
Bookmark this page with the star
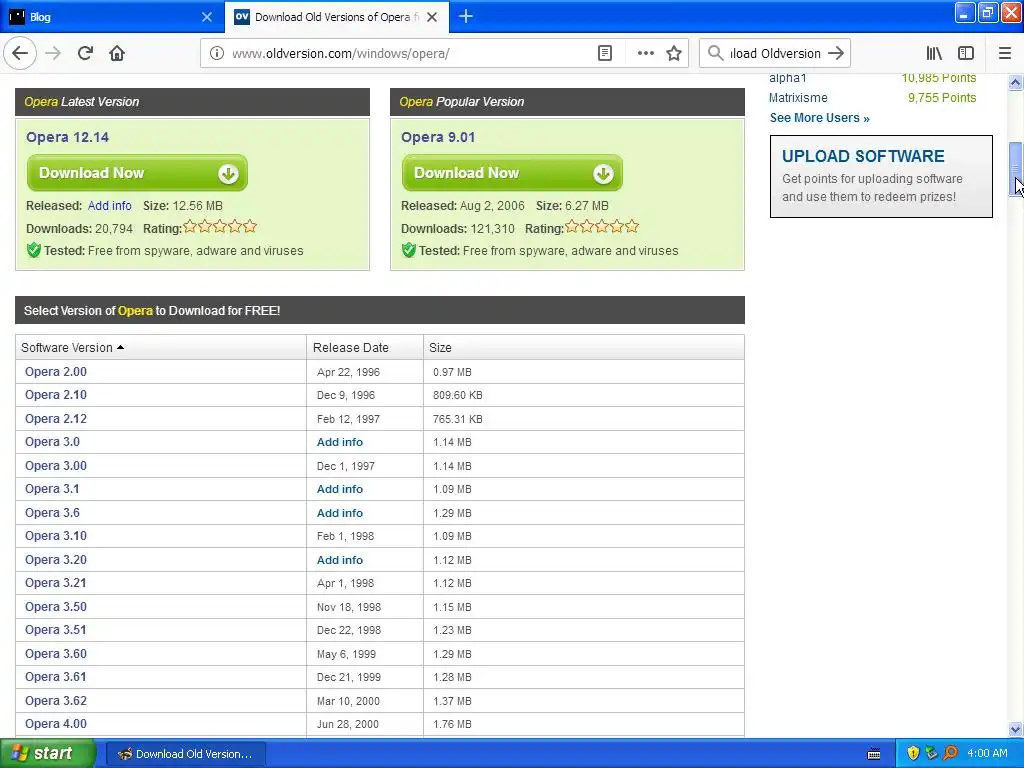(x=674, y=54)
